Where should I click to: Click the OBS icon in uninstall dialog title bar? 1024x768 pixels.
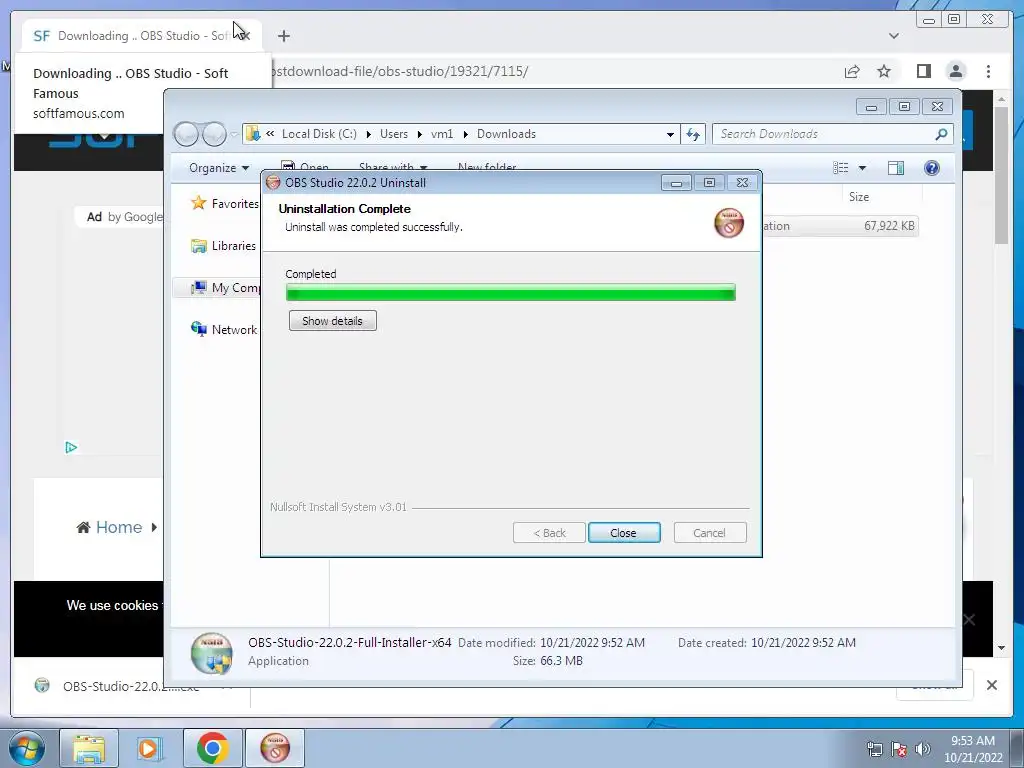click(x=274, y=183)
